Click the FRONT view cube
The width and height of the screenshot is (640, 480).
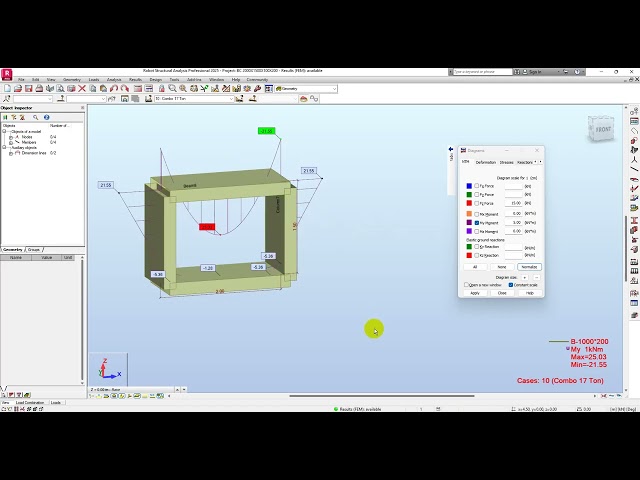coord(601,129)
